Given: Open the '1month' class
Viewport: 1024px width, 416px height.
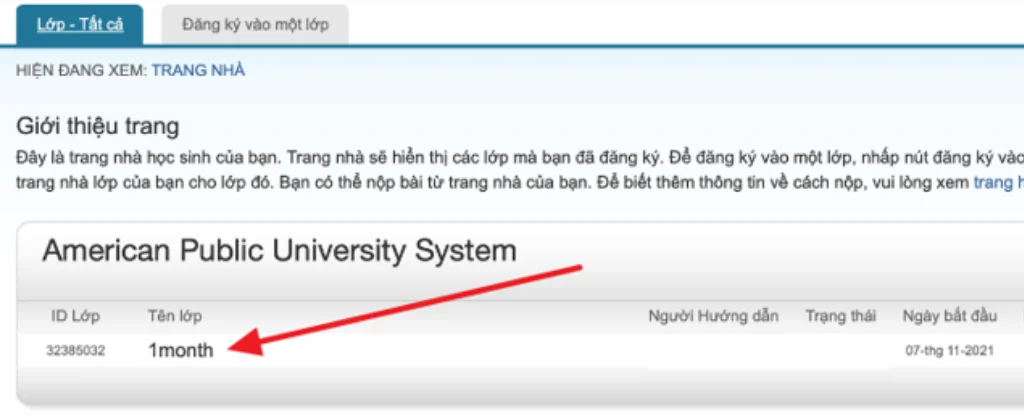Looking at the screenshot, I should [x=180, y=351].
